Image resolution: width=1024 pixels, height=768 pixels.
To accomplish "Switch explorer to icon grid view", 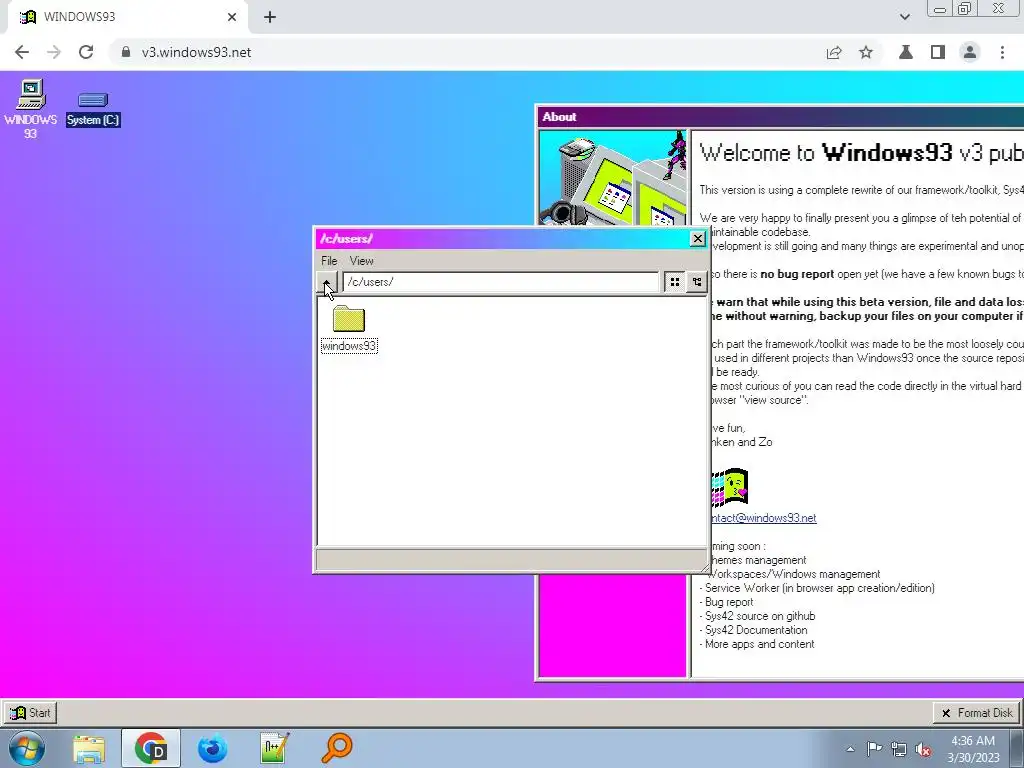I will (x=675, y=282).
